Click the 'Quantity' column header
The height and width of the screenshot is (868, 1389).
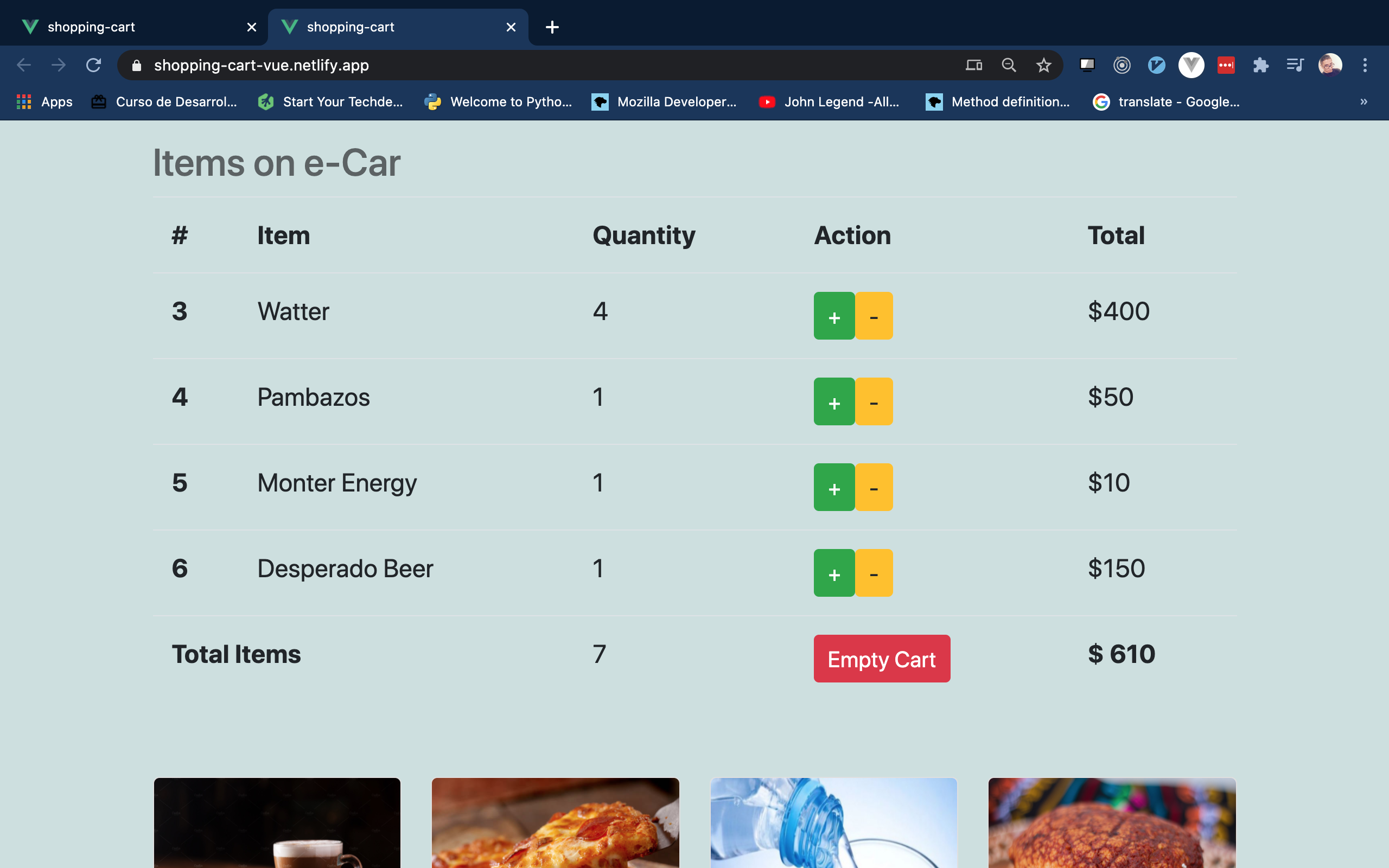tap(644, 235)
